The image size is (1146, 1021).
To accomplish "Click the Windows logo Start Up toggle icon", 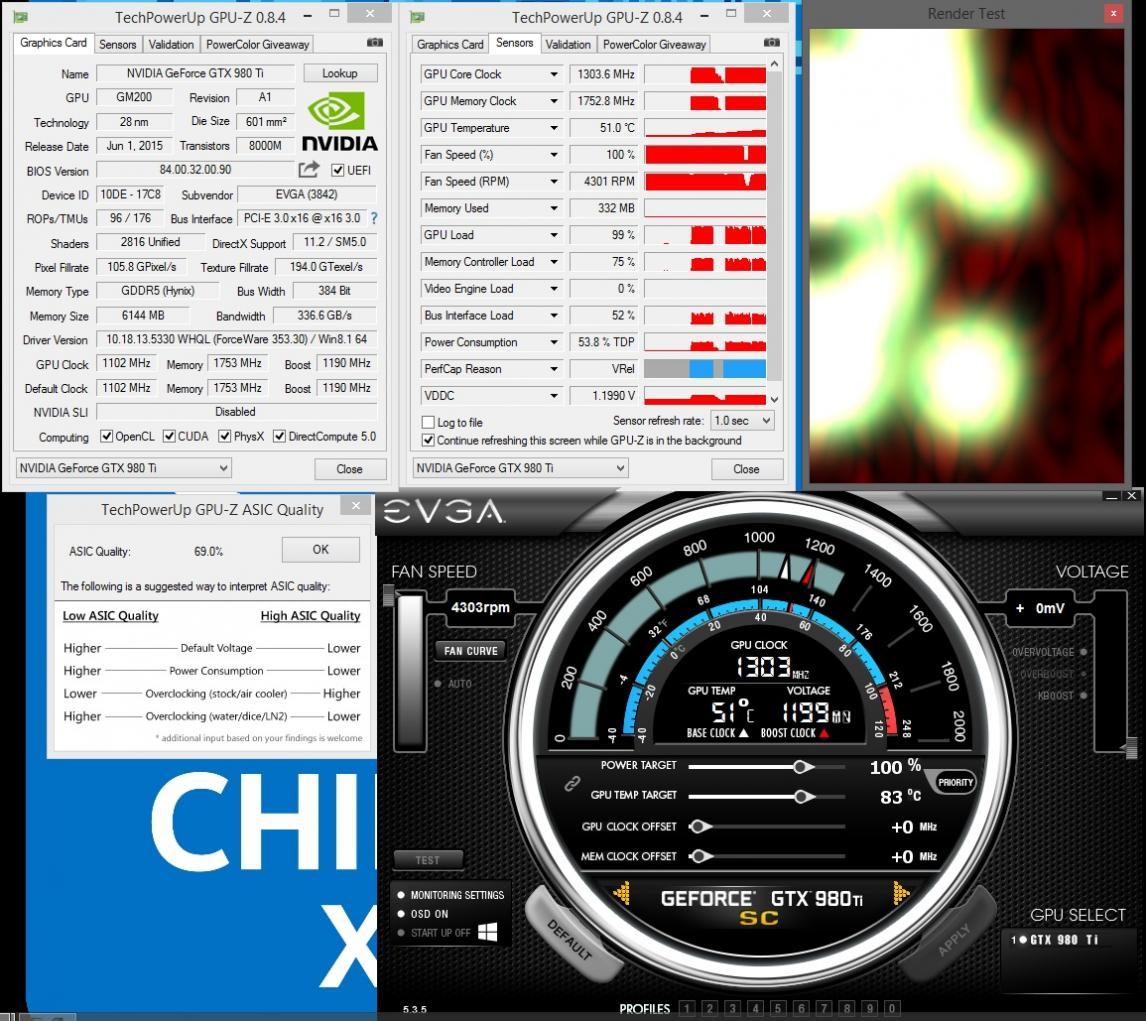I will click(x=487, y=932).
